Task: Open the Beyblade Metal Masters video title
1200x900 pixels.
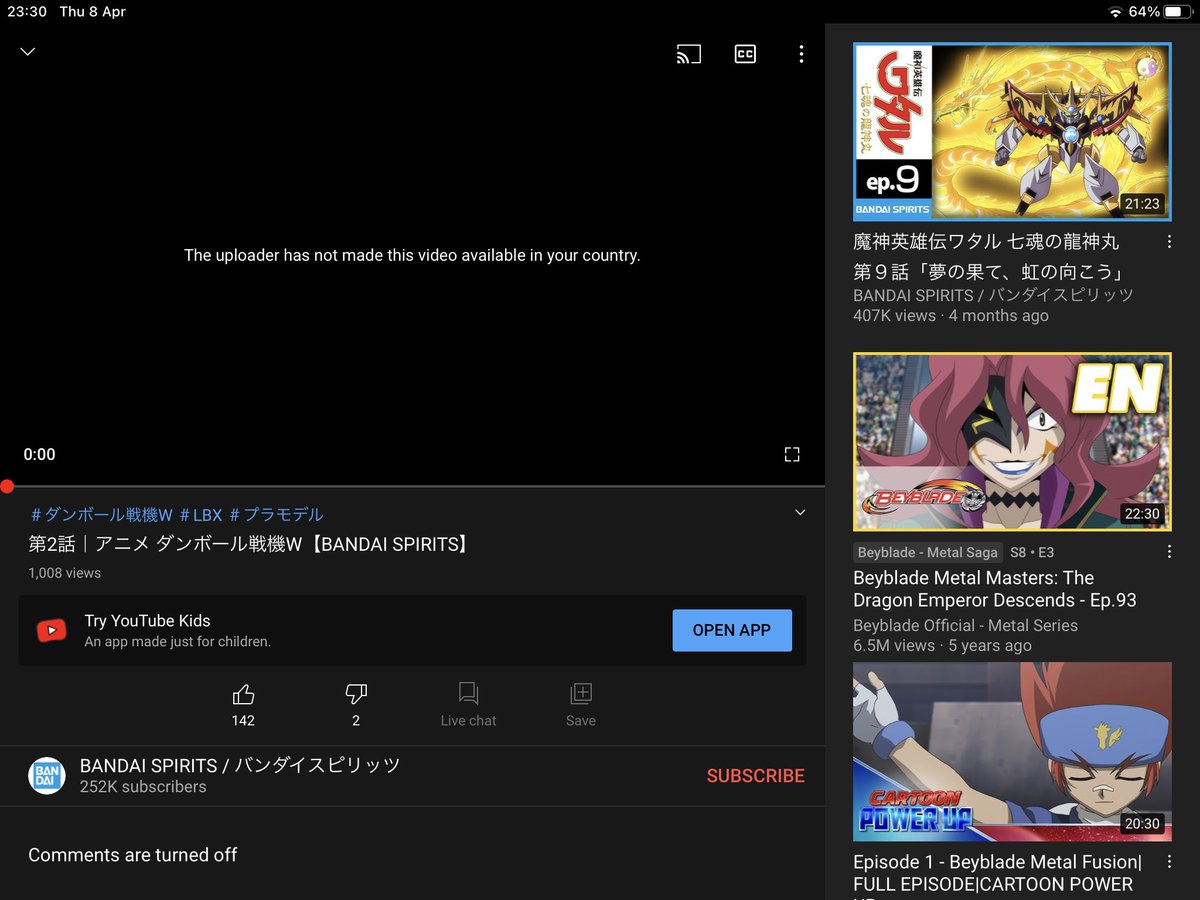Action: (x=995, y=589)
